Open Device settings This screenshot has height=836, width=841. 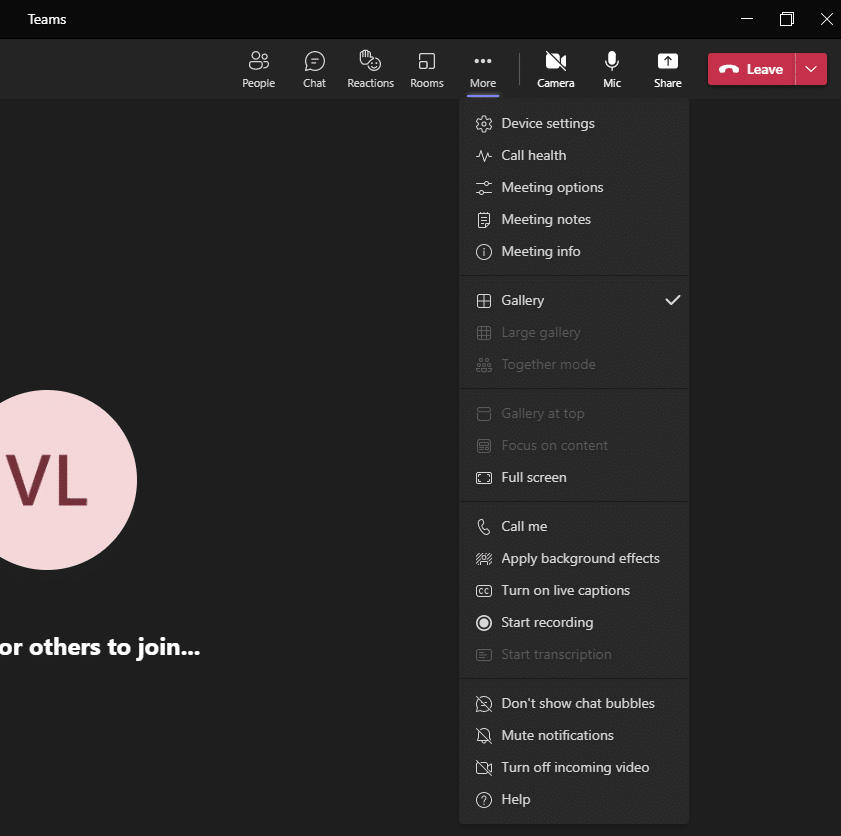(547, 123)
